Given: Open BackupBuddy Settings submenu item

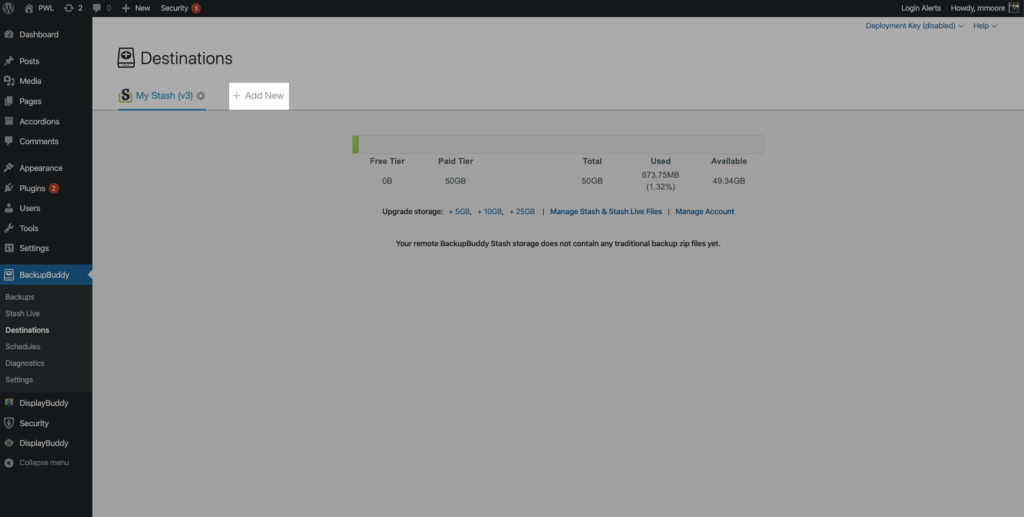Looking at the screenshot, I should pos(19,380).
